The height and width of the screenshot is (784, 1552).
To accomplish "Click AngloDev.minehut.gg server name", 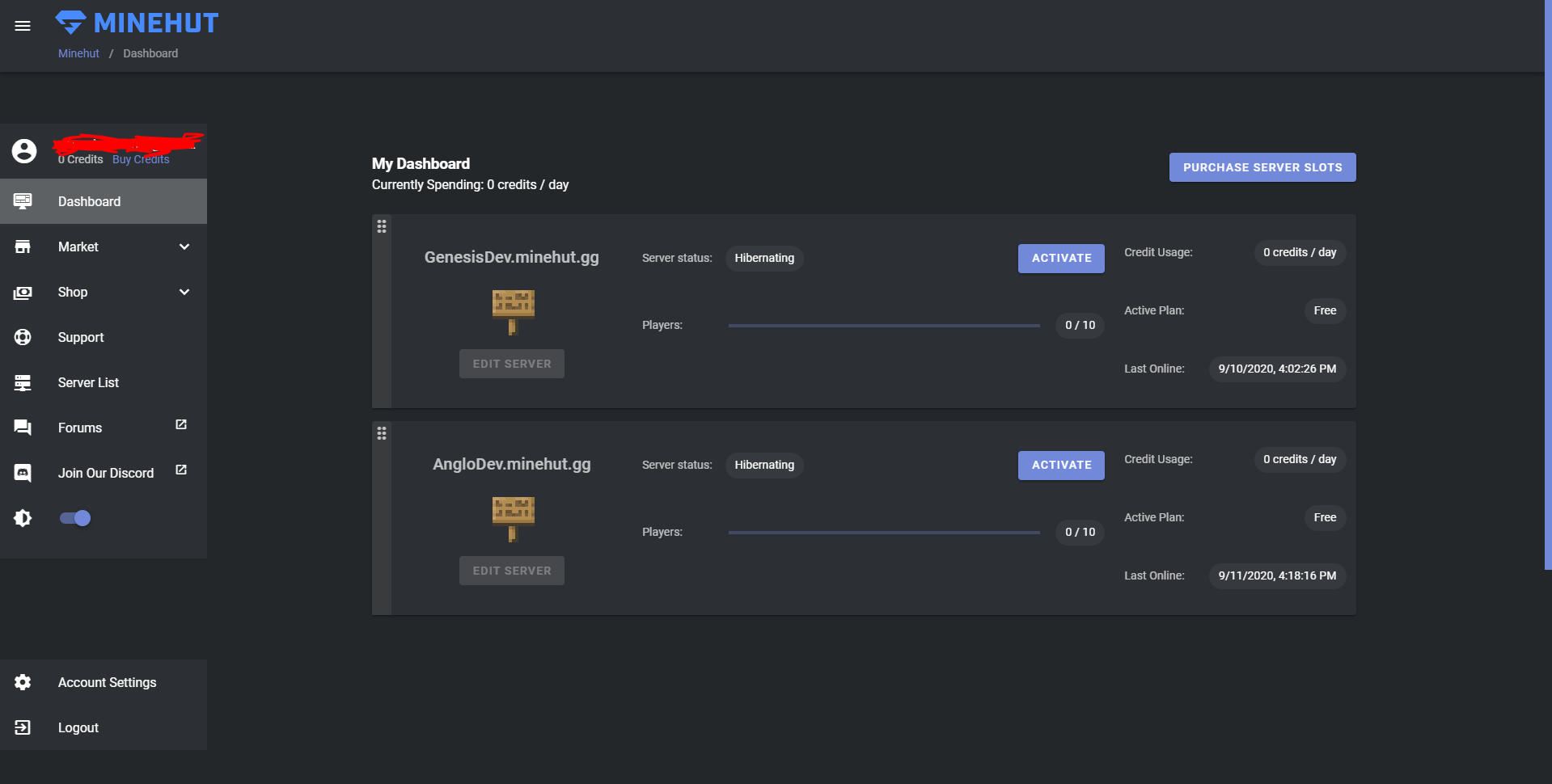I will click(x=512, y=464).
